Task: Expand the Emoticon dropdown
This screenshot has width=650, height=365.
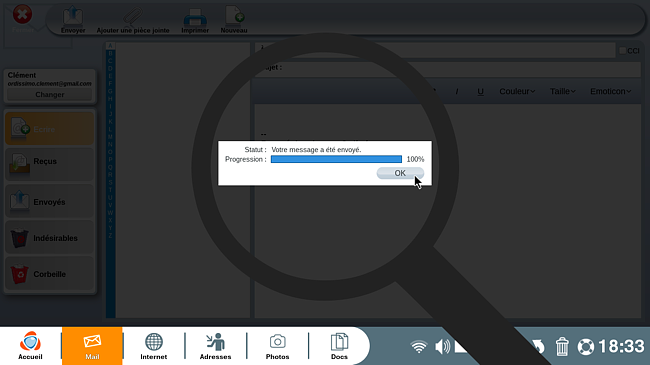Action: pyautogui.click(x=611, y=91)
